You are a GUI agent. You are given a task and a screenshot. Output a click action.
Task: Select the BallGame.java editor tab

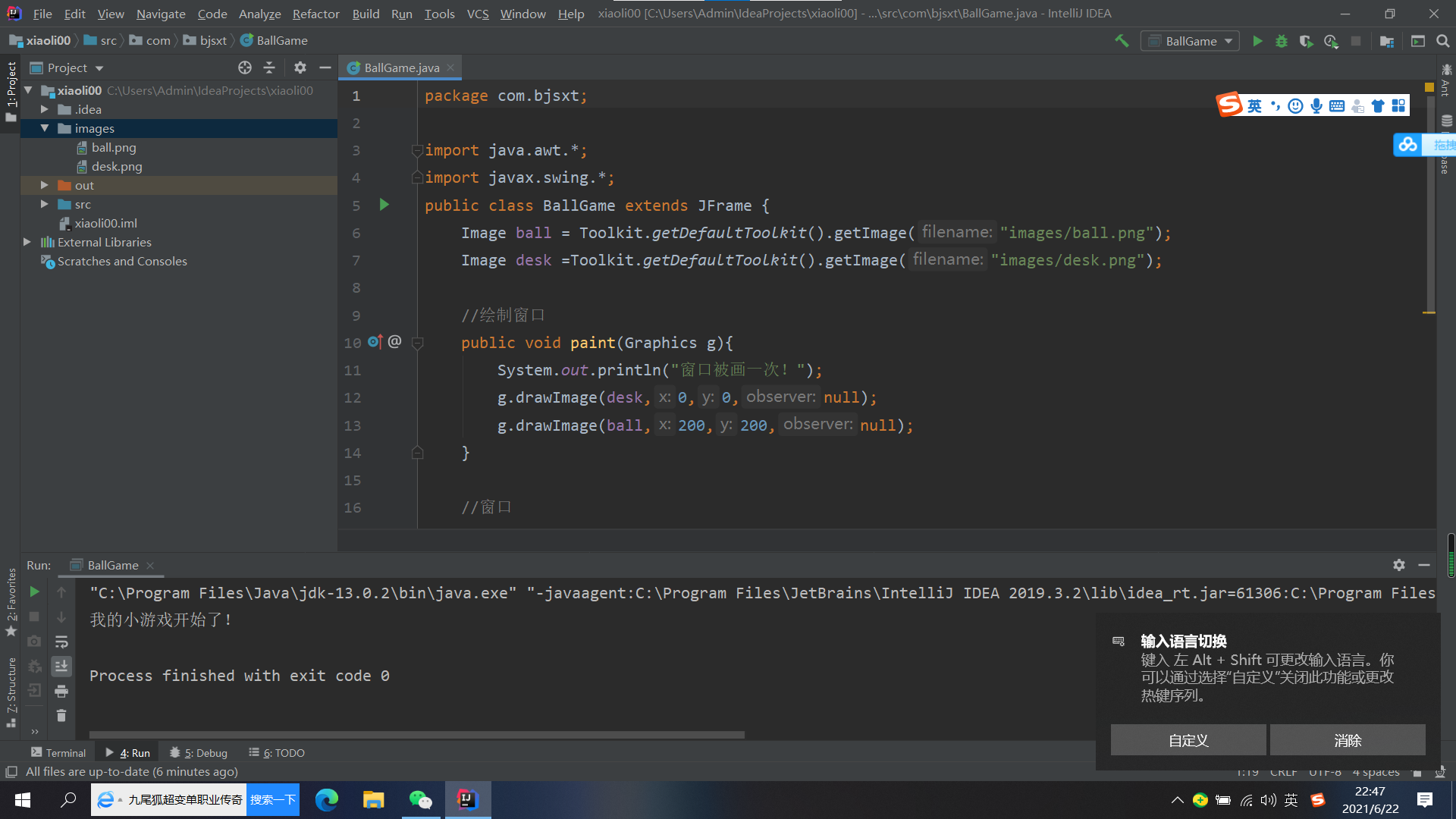(x=401, y=67)
